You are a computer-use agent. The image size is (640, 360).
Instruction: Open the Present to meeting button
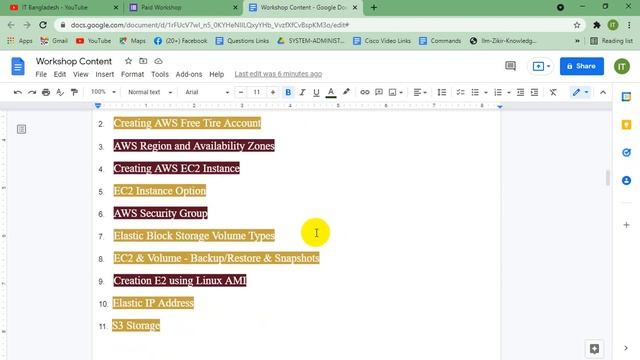point(541,66)
